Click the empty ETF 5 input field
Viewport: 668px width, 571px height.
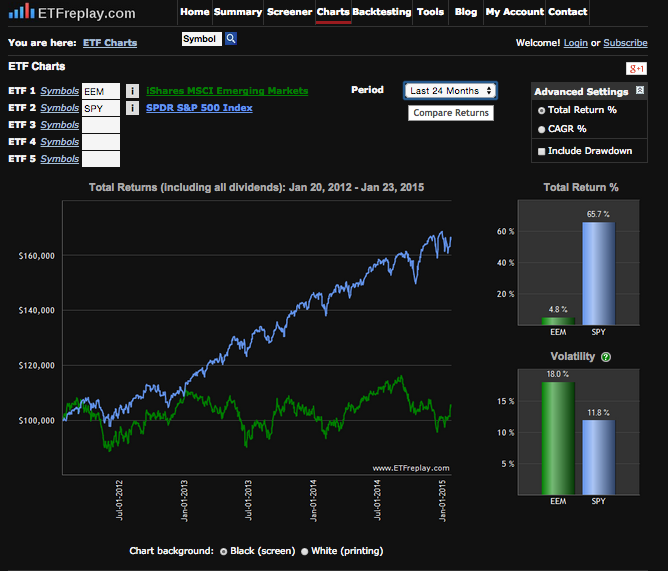pos(101,159)
